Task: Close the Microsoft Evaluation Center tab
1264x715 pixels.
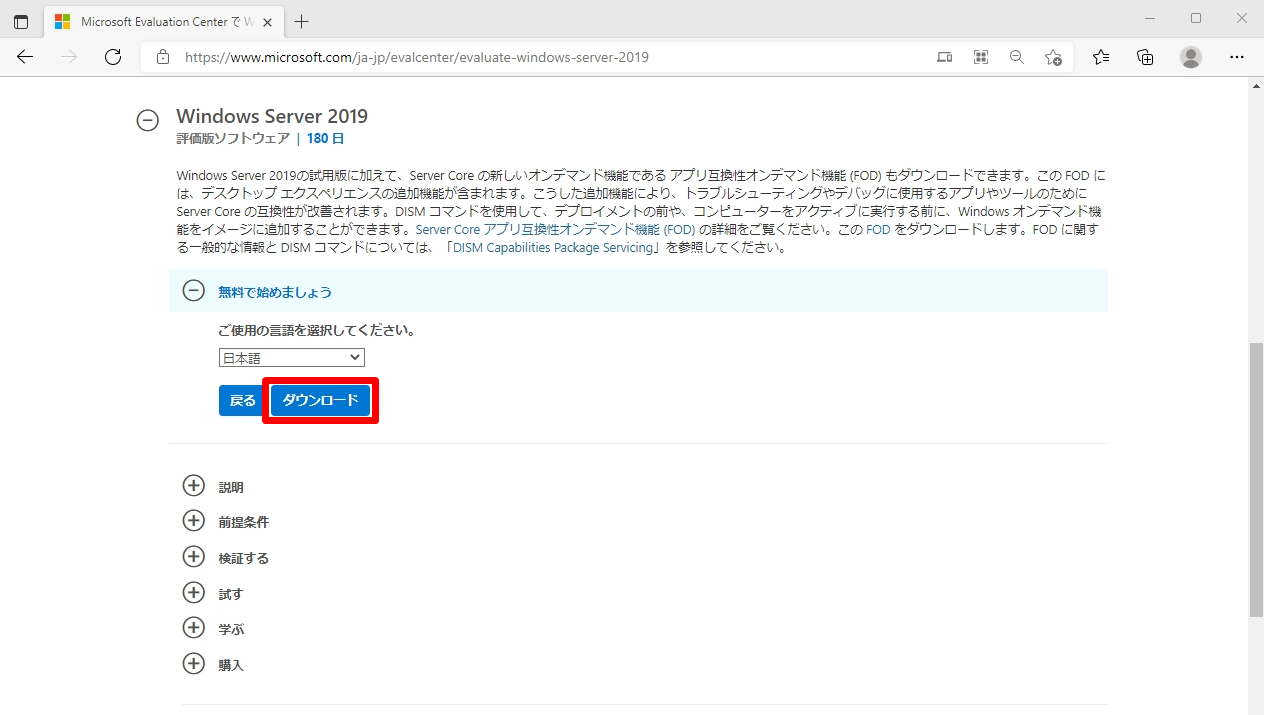Action: (x=267, y=21)
